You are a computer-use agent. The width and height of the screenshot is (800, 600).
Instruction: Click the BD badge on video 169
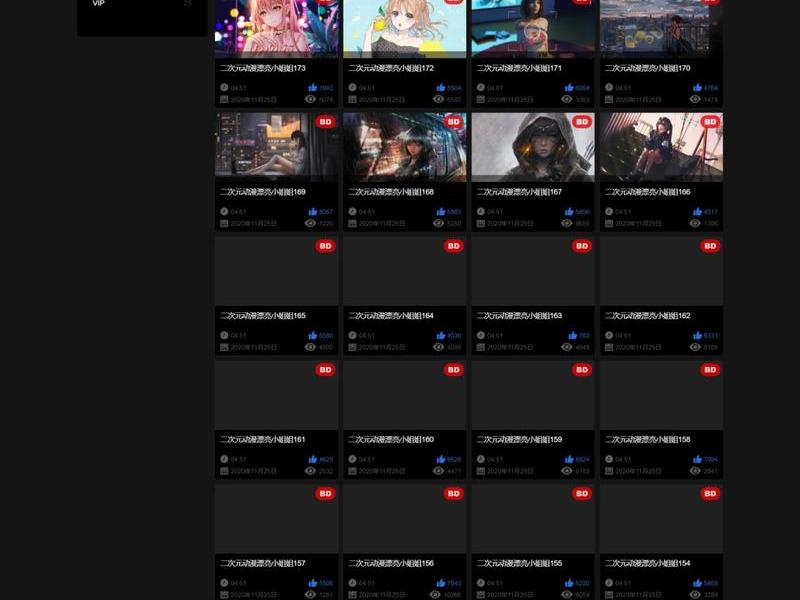[x=326, y=121]
